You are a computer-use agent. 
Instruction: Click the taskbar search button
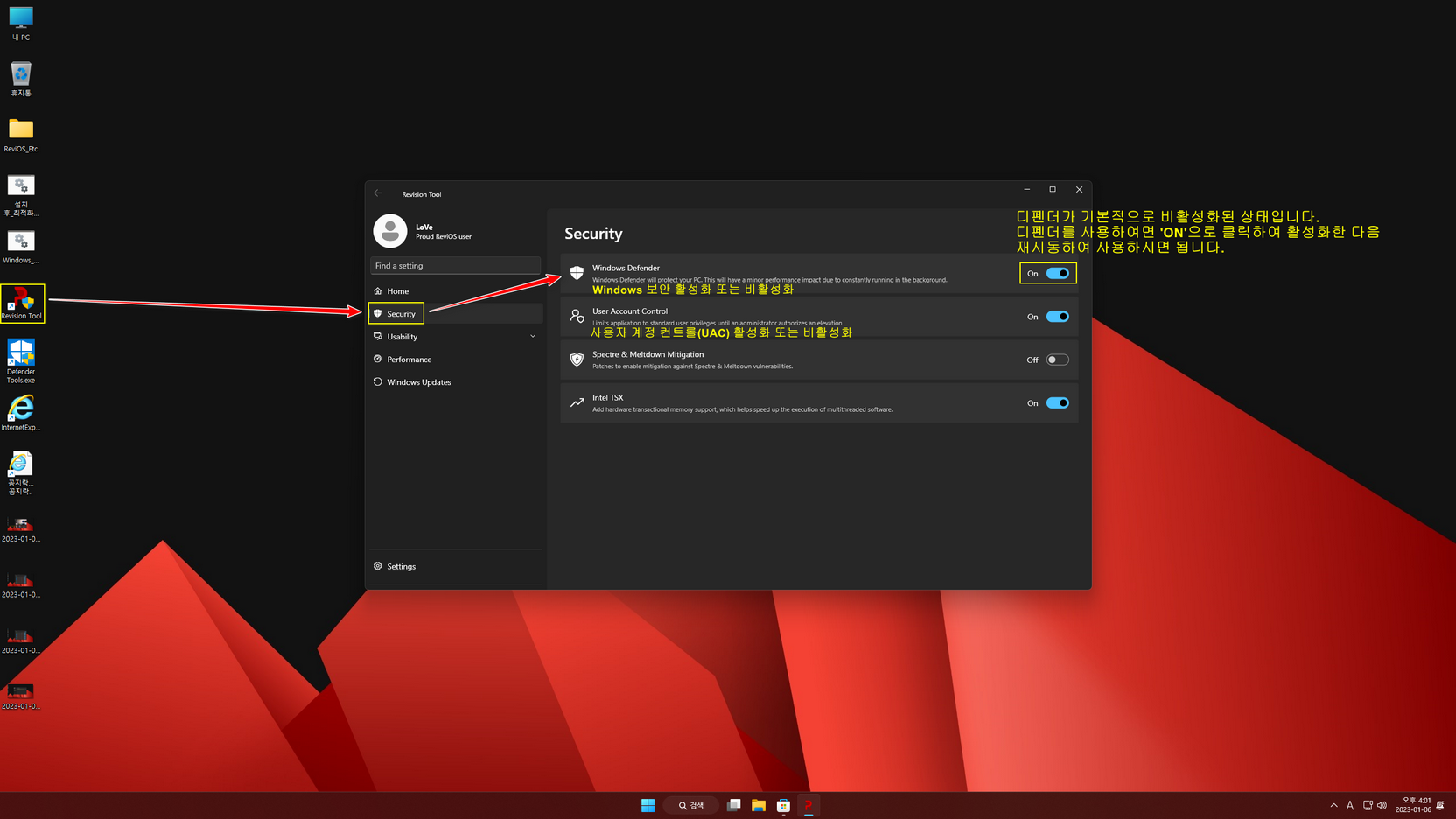[x=691, y=805]
